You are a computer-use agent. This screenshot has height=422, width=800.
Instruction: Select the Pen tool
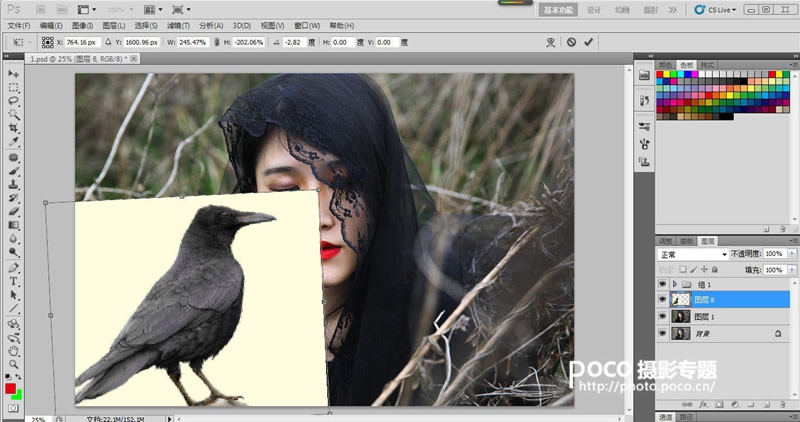tap(13, 268)
